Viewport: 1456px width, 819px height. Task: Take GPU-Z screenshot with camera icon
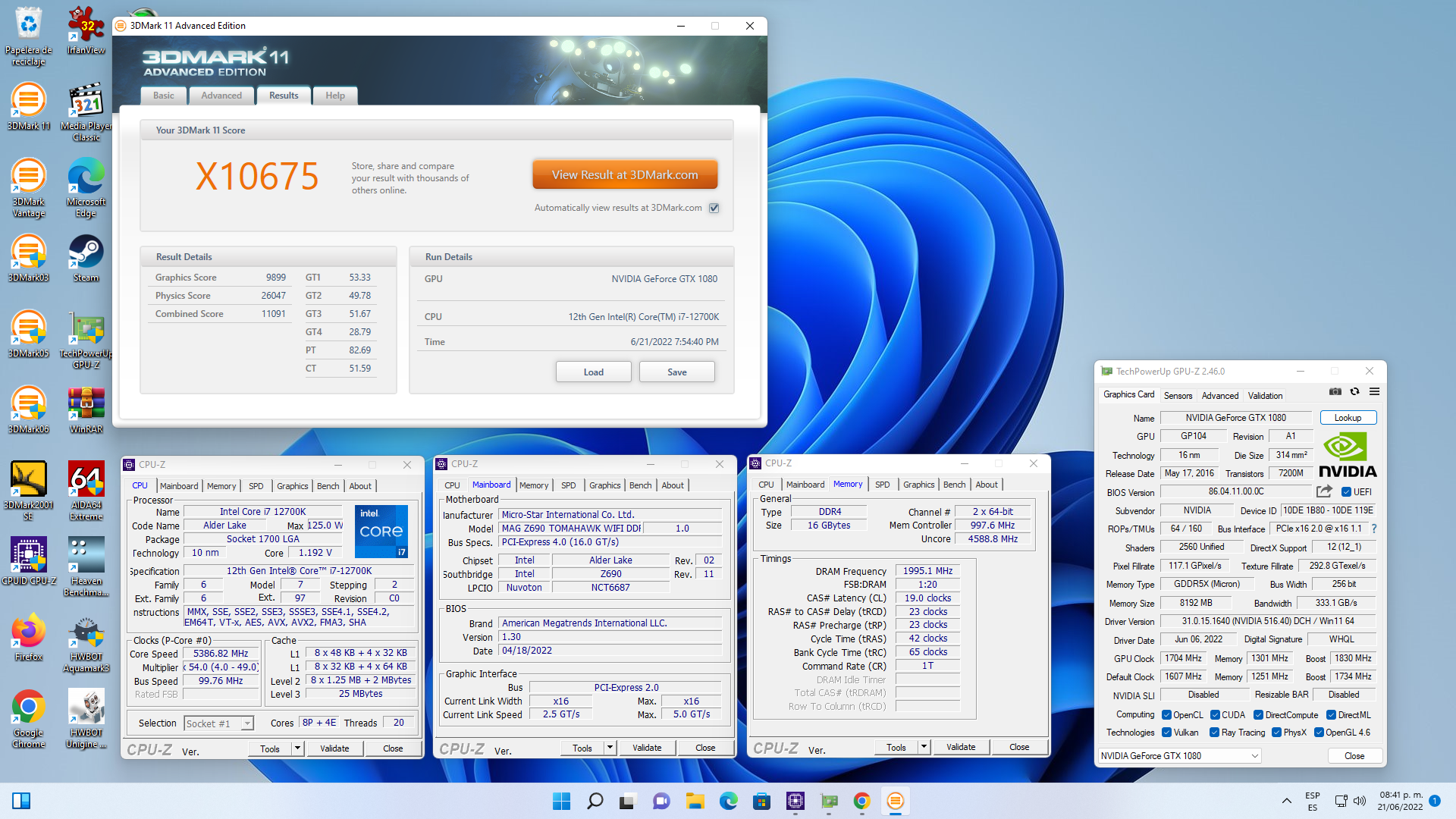(x=1335, y=392)
